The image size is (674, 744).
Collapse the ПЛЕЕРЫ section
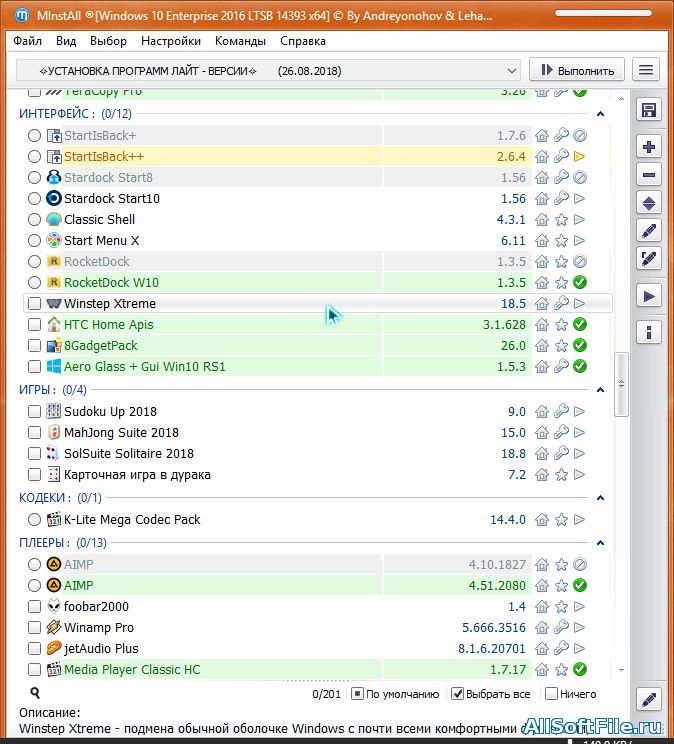600,543
